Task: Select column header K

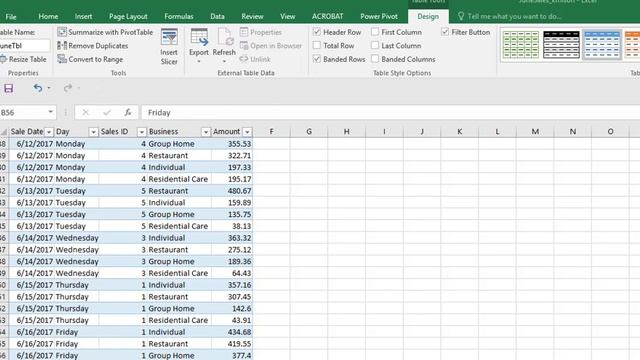Action: coord(460,131)
